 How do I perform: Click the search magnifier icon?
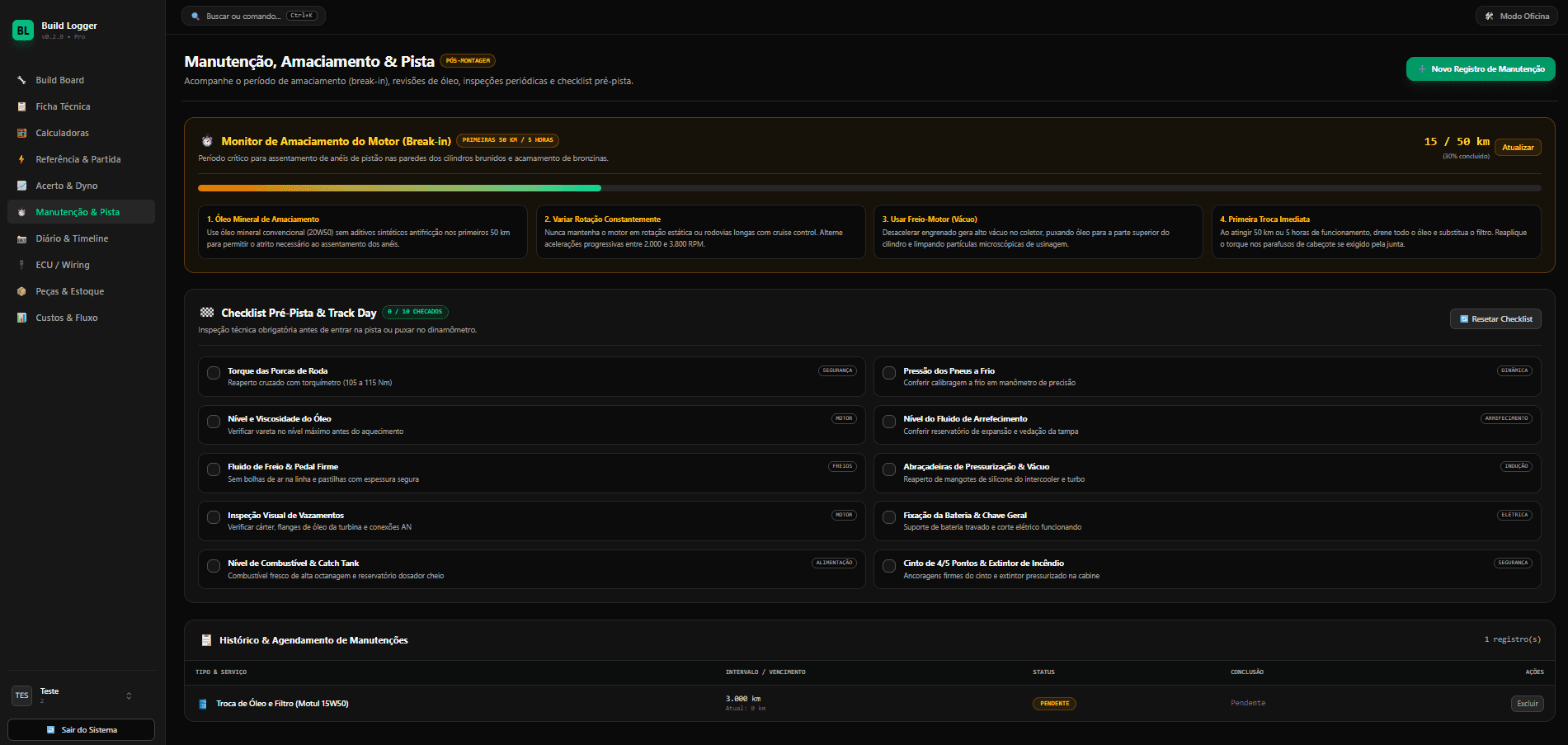pos(195,16)
